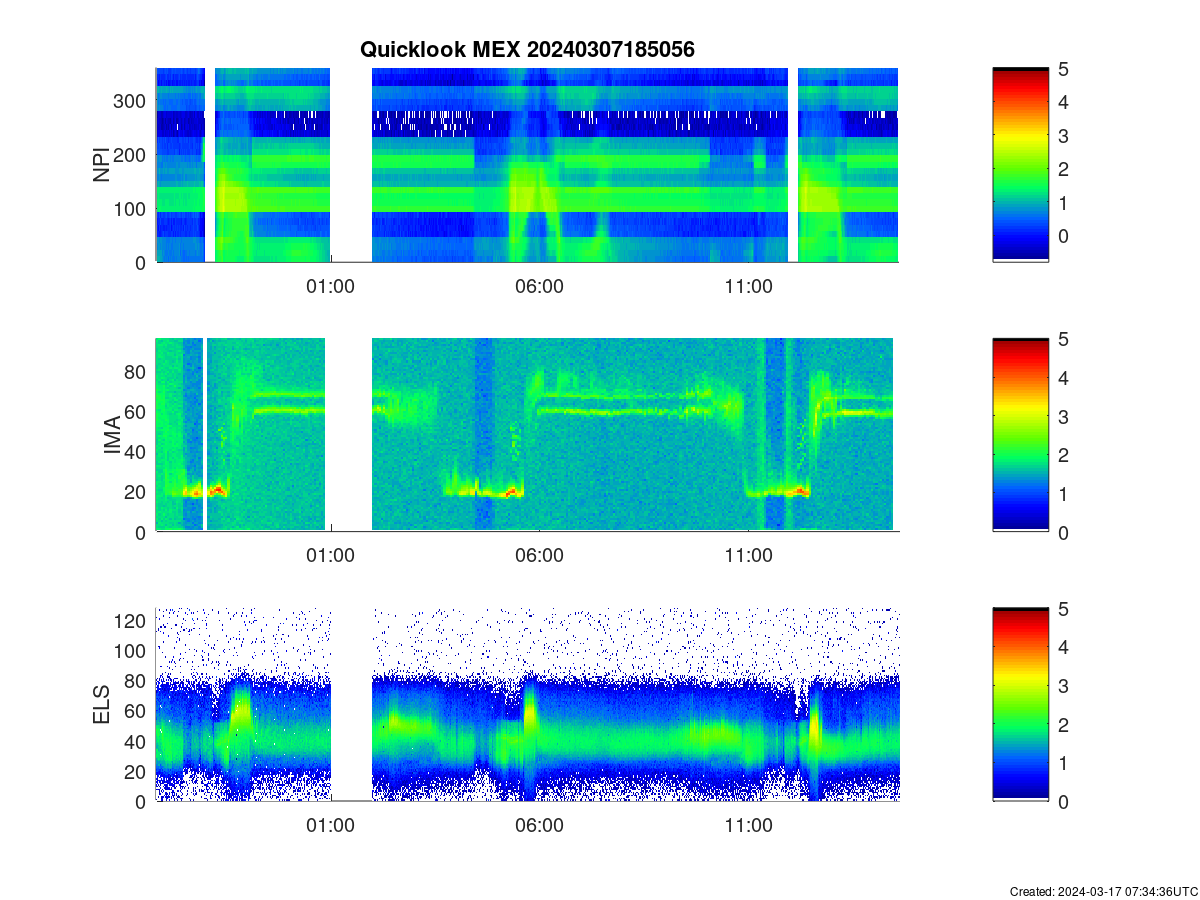This screenshot has width=1200, height=900.
Task: Click the 01:00 tick under NPI plot
Action: [330, 286]
